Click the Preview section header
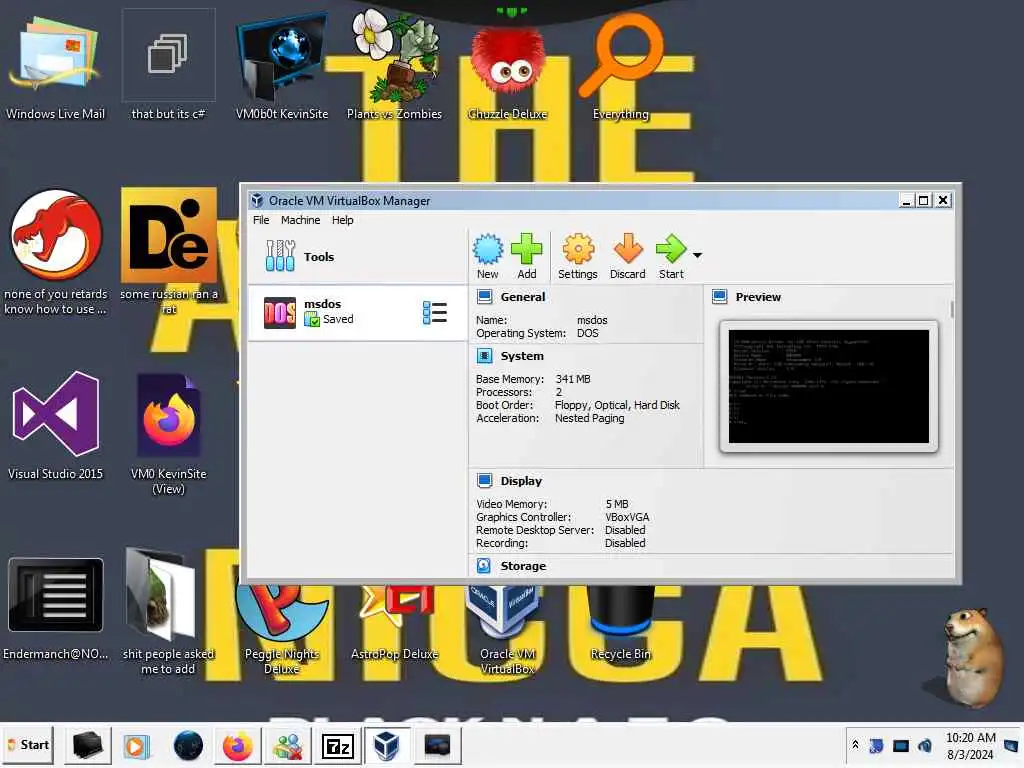 (758, 297)
